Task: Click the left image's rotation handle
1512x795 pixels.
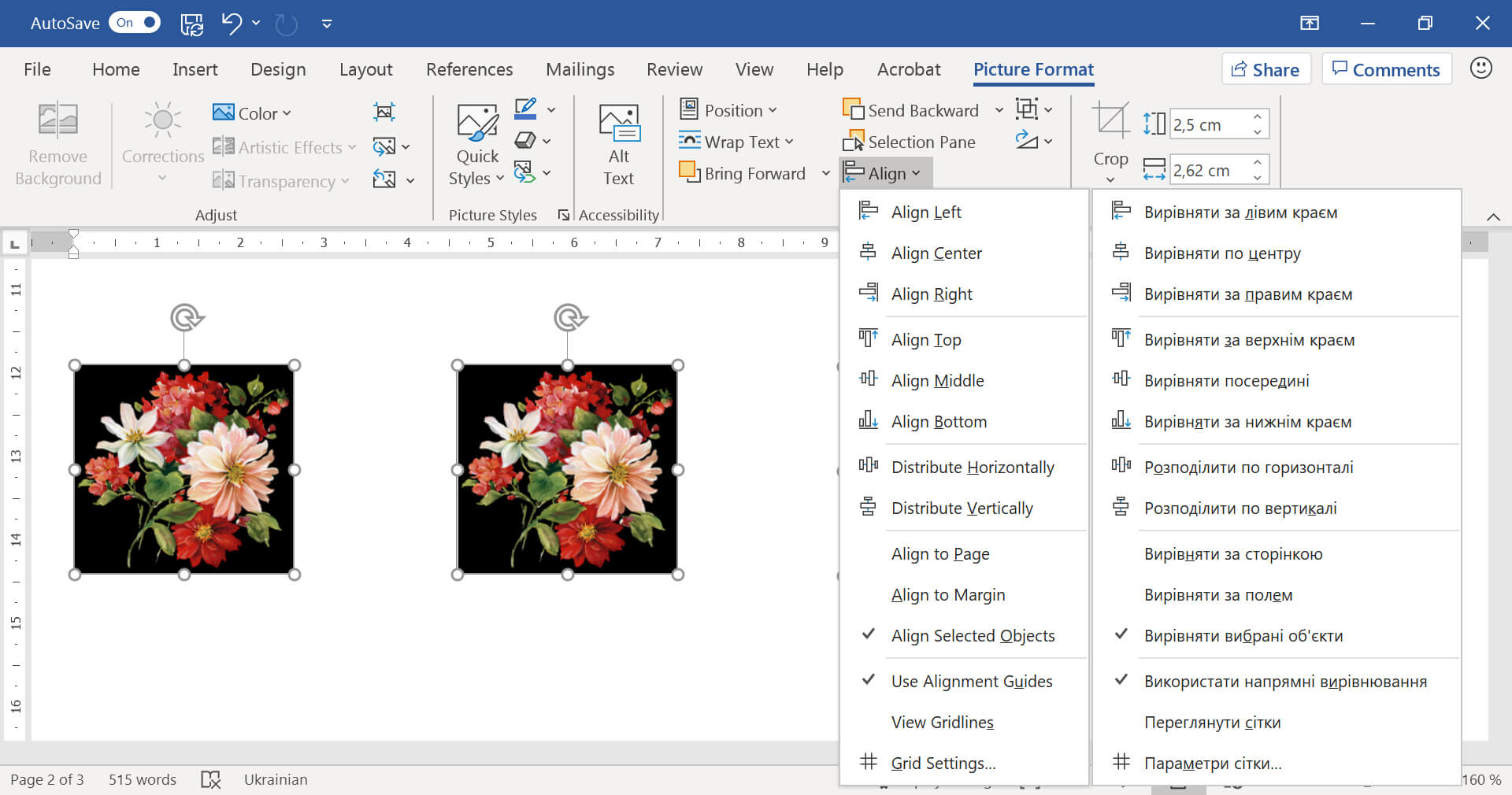Action: (x=185, y=317)
